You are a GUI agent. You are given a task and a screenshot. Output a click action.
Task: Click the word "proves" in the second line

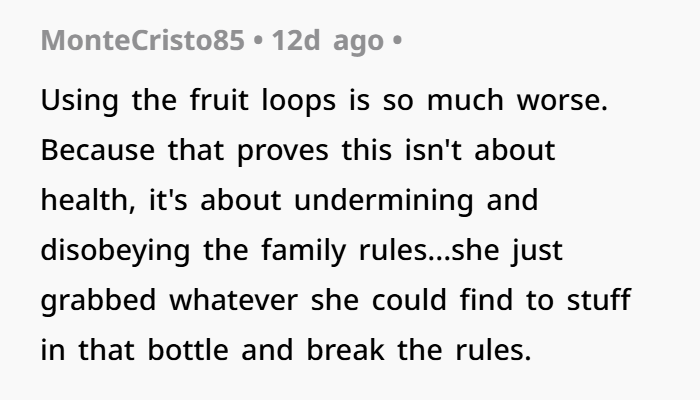tap(283, 152)
